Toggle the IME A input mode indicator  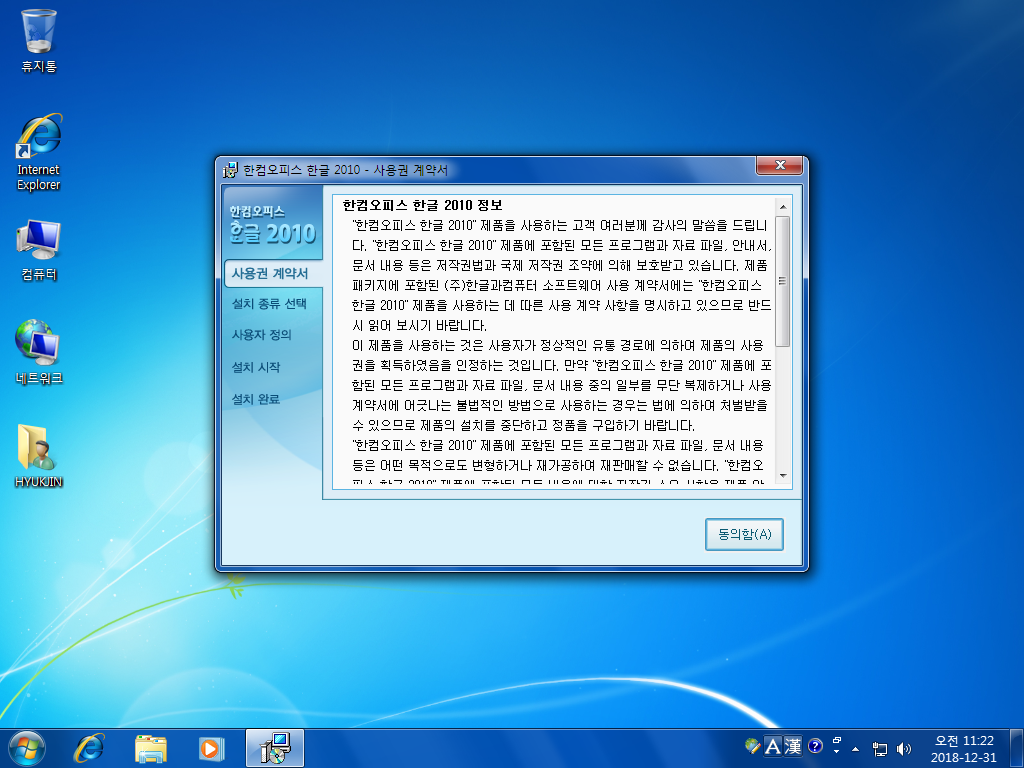tap(773, 746)
